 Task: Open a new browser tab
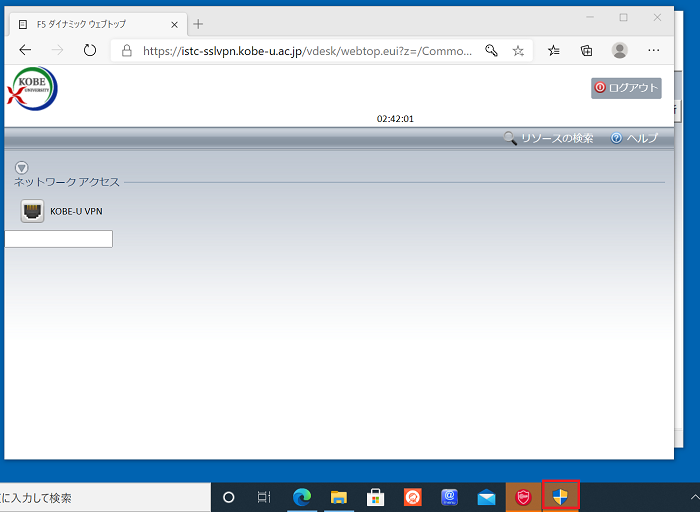click(198, 24)
